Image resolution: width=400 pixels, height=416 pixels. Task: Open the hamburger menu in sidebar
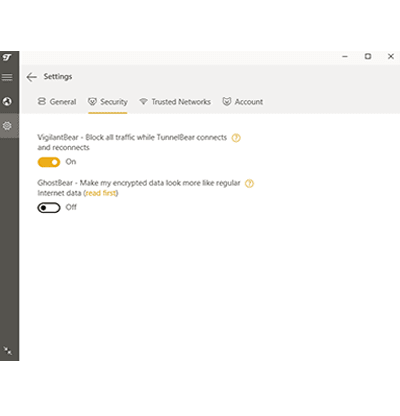point(7,77)
